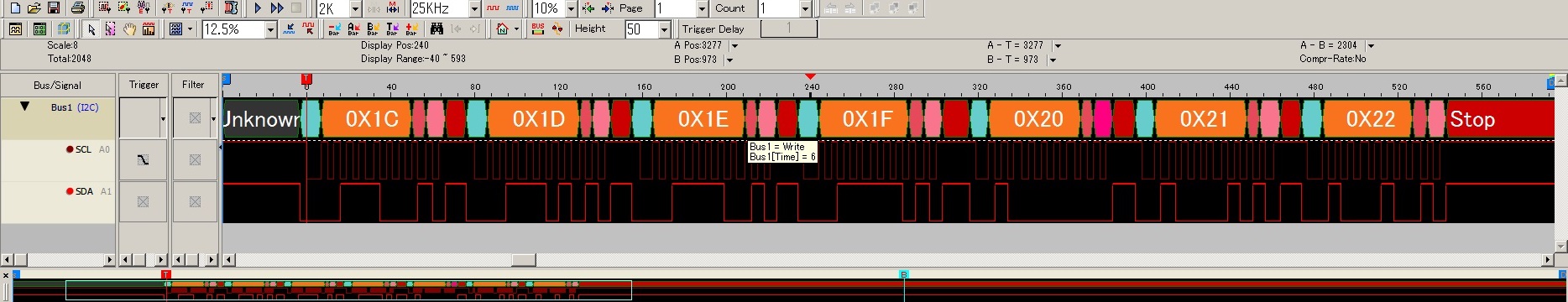Toggle the Bus1 filter box
The height and width of the screenshot is (302, 1568).
point(195,118)
